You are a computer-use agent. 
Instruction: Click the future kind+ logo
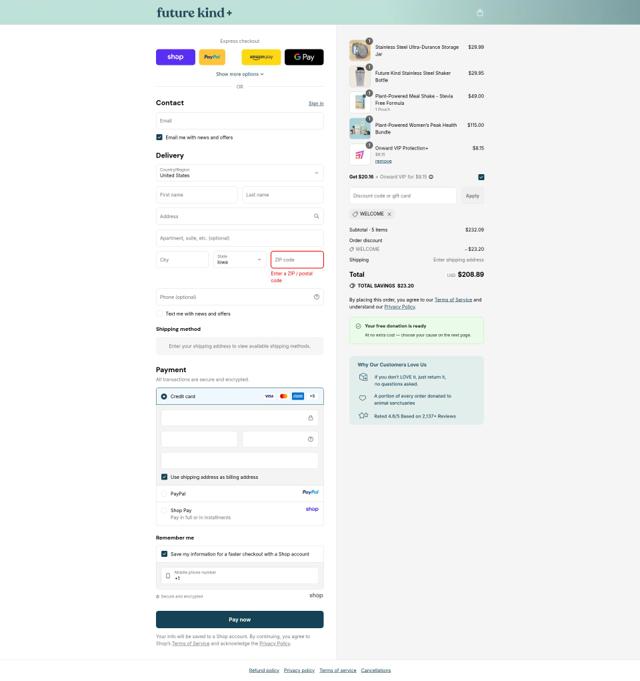tap(195, 13)
